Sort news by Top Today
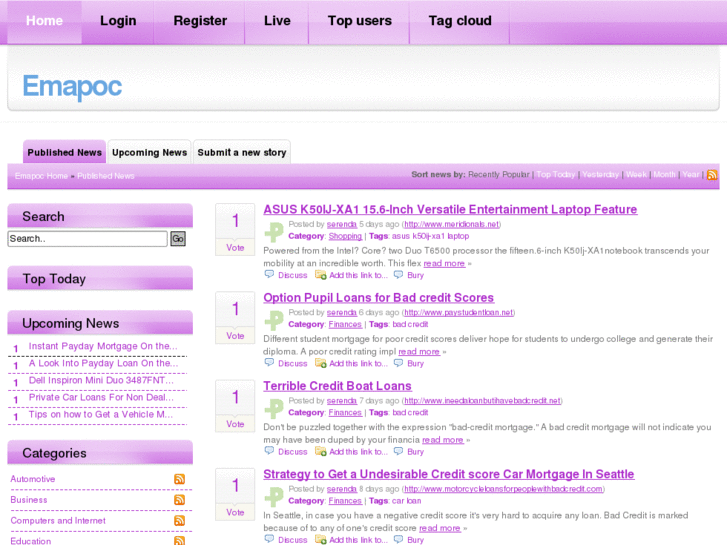The height and width of the screenshot is (545, 727). point(555,174)
